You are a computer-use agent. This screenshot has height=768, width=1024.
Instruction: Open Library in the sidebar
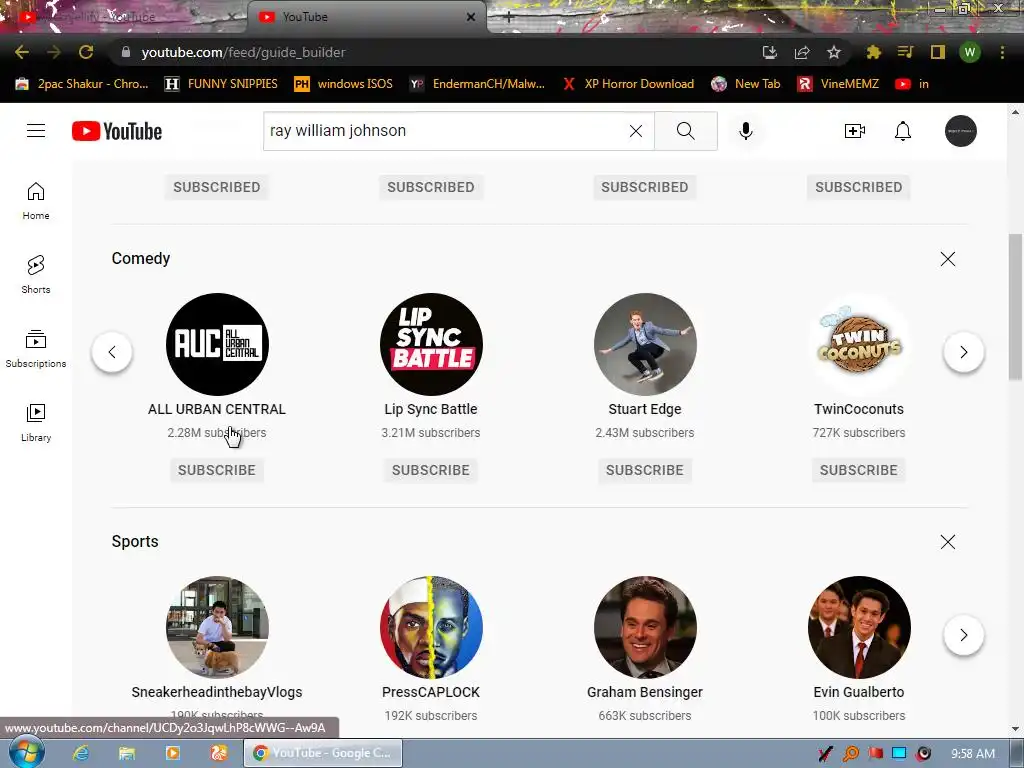pos(36,423)
